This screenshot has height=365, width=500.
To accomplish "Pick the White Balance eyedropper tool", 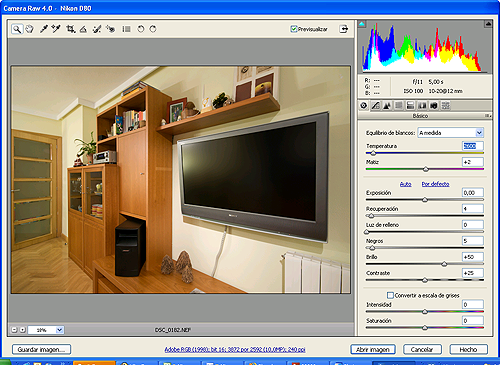I will (44, 29).
